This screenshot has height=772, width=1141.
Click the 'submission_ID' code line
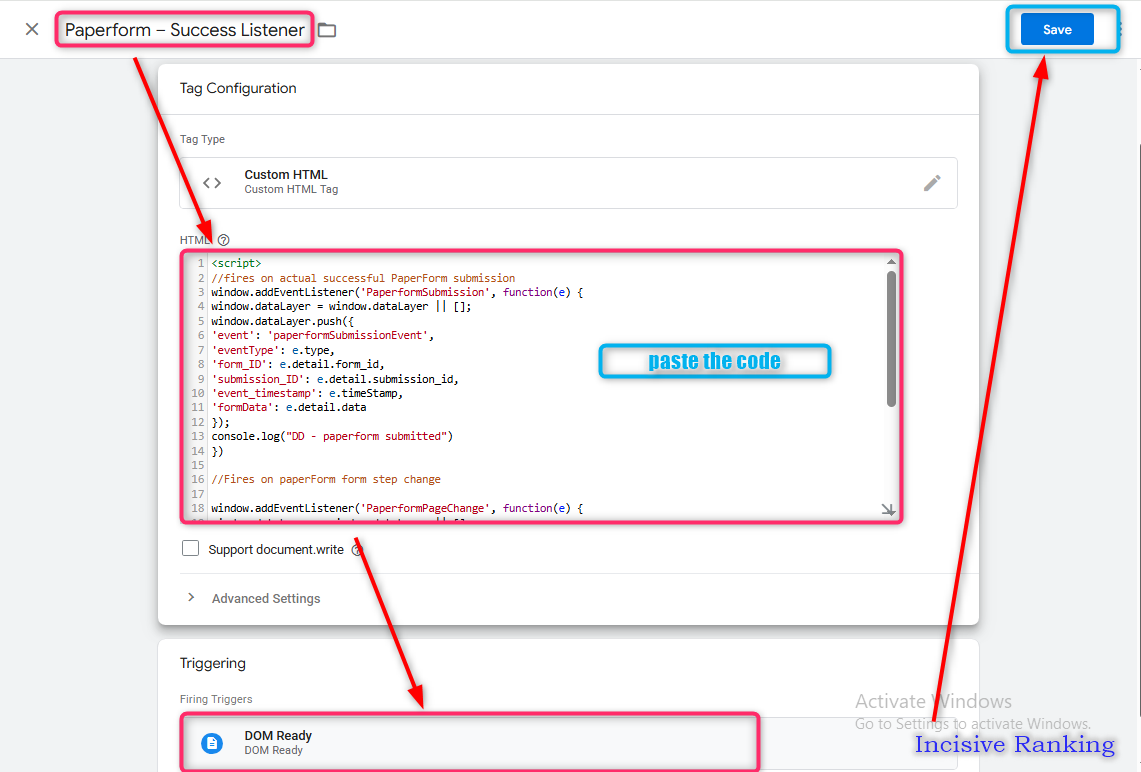click(335, 379)
